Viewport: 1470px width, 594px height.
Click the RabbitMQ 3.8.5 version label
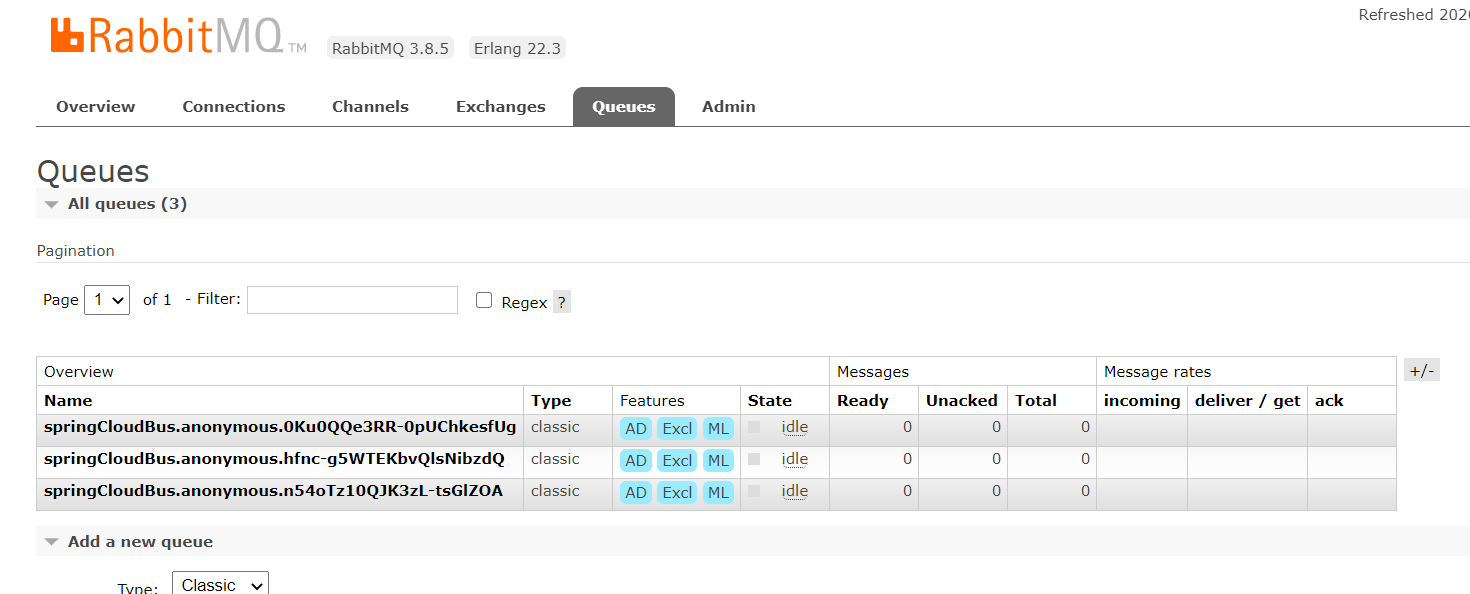390,48
